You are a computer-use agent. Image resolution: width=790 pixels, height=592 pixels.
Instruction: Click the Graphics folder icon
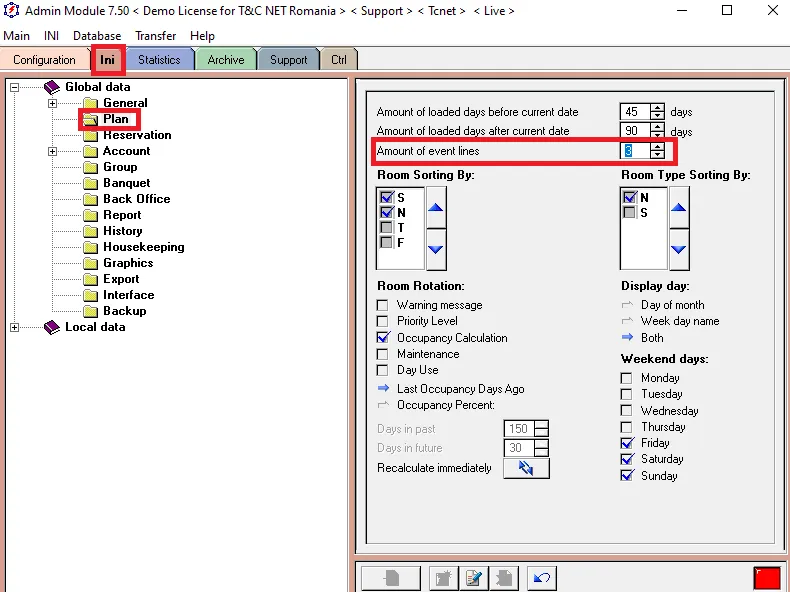click(x=91, y=264)
